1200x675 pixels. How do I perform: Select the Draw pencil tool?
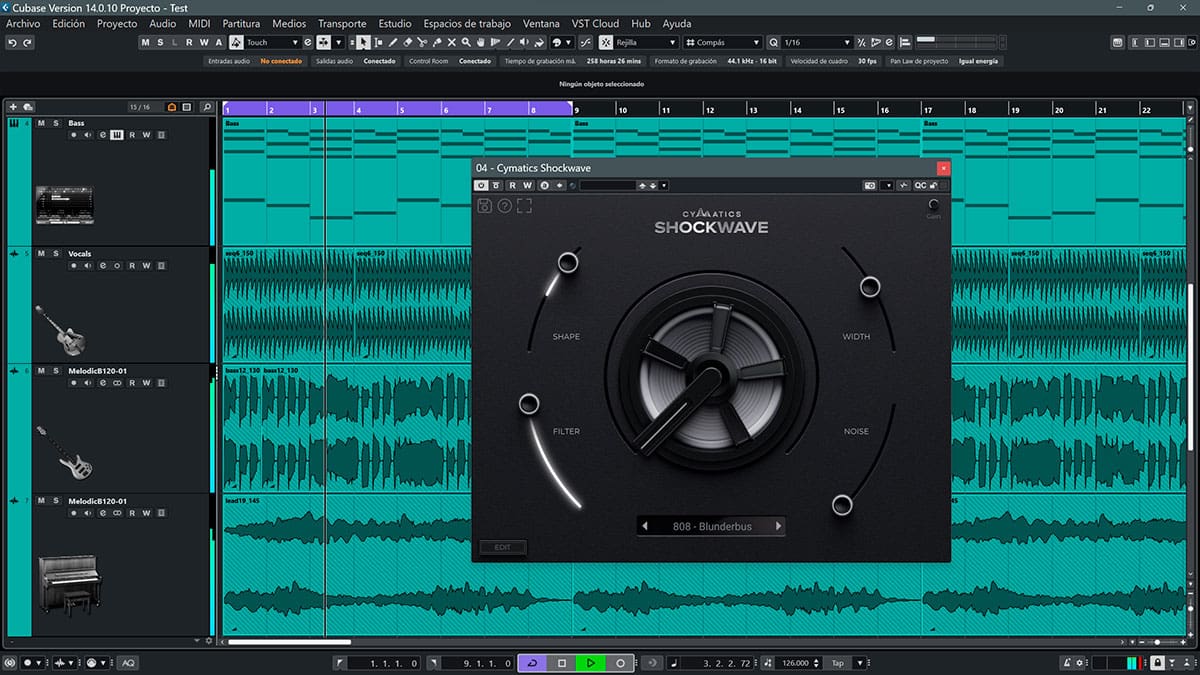click(x=393, y=42)
